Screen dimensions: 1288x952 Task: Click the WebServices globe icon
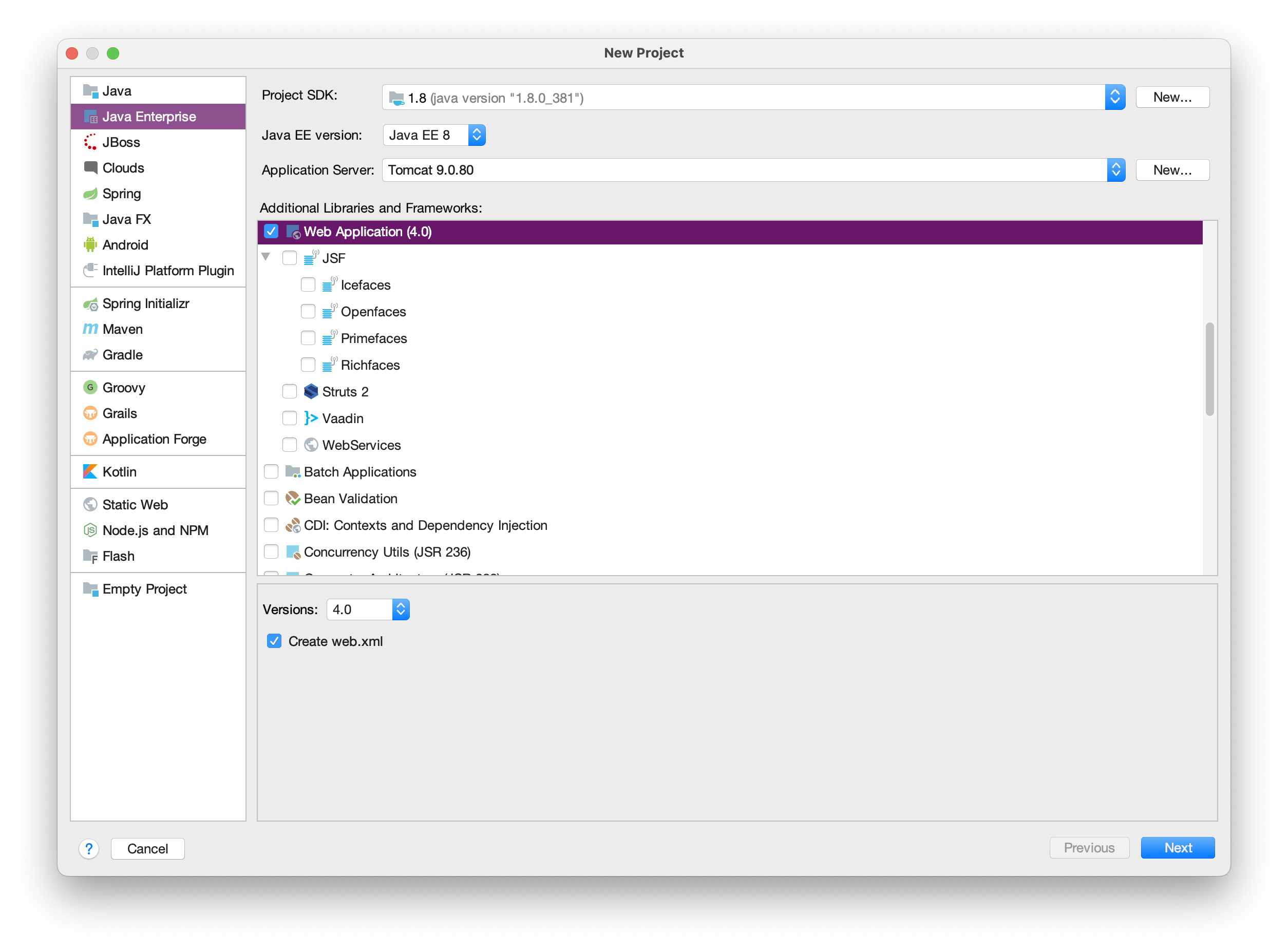click(x=311, y=445)
